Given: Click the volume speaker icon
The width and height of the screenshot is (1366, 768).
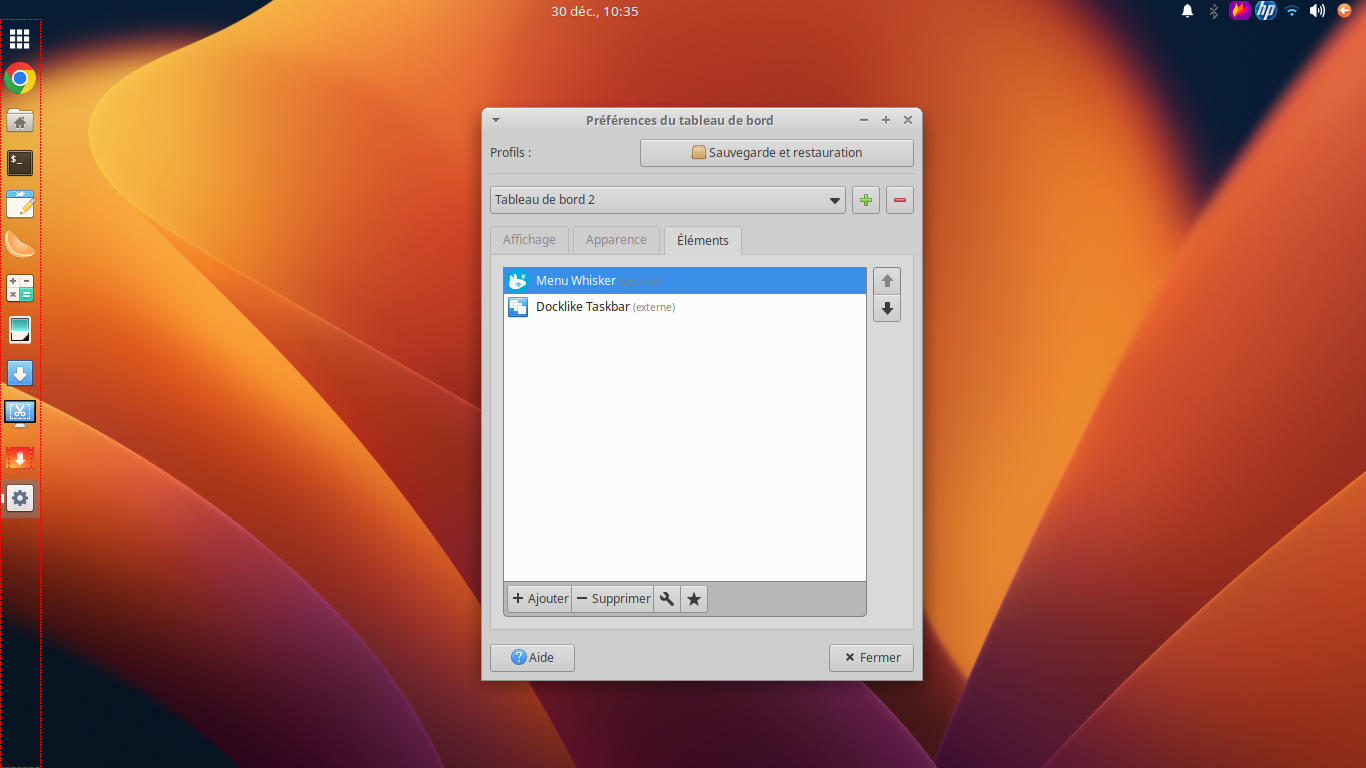Looking at the screenshot, I should (1318, 11).
